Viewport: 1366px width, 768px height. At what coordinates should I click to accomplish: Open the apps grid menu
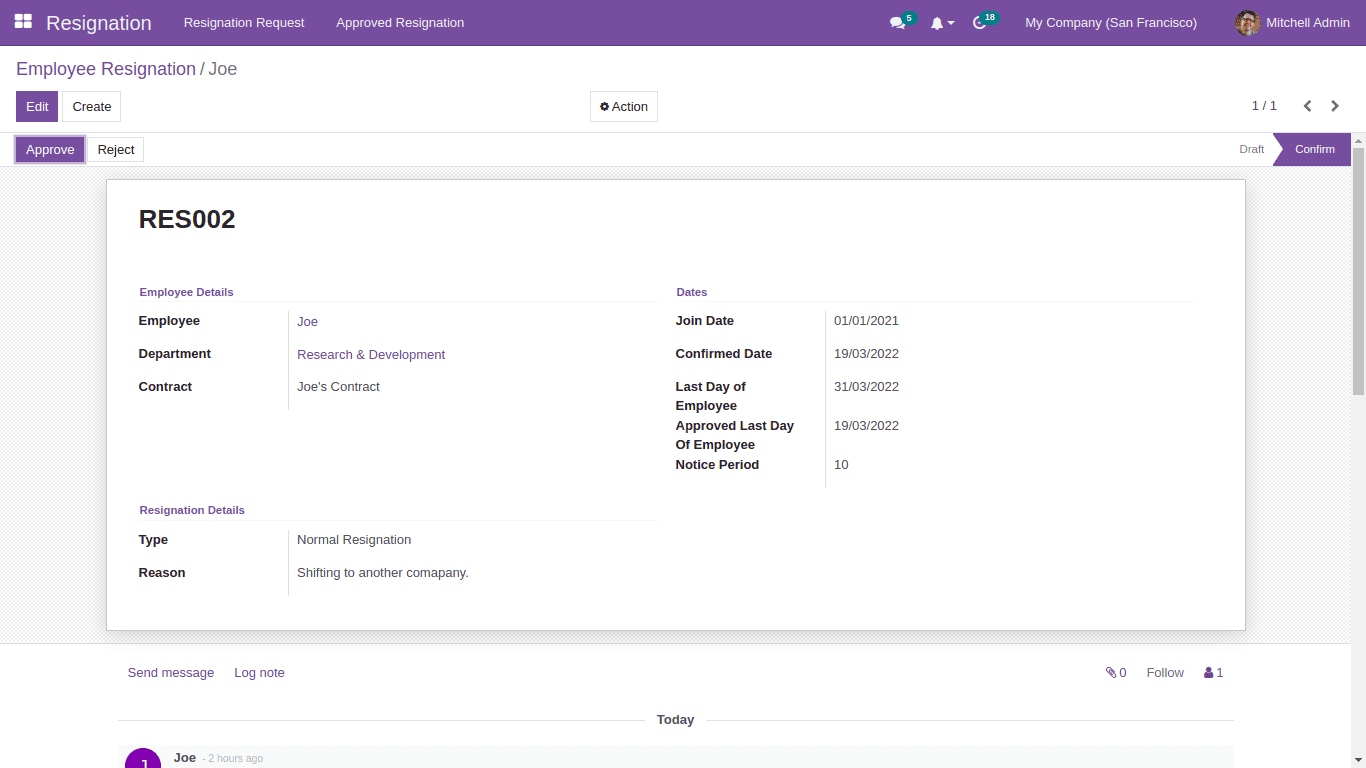click(22, 22)
